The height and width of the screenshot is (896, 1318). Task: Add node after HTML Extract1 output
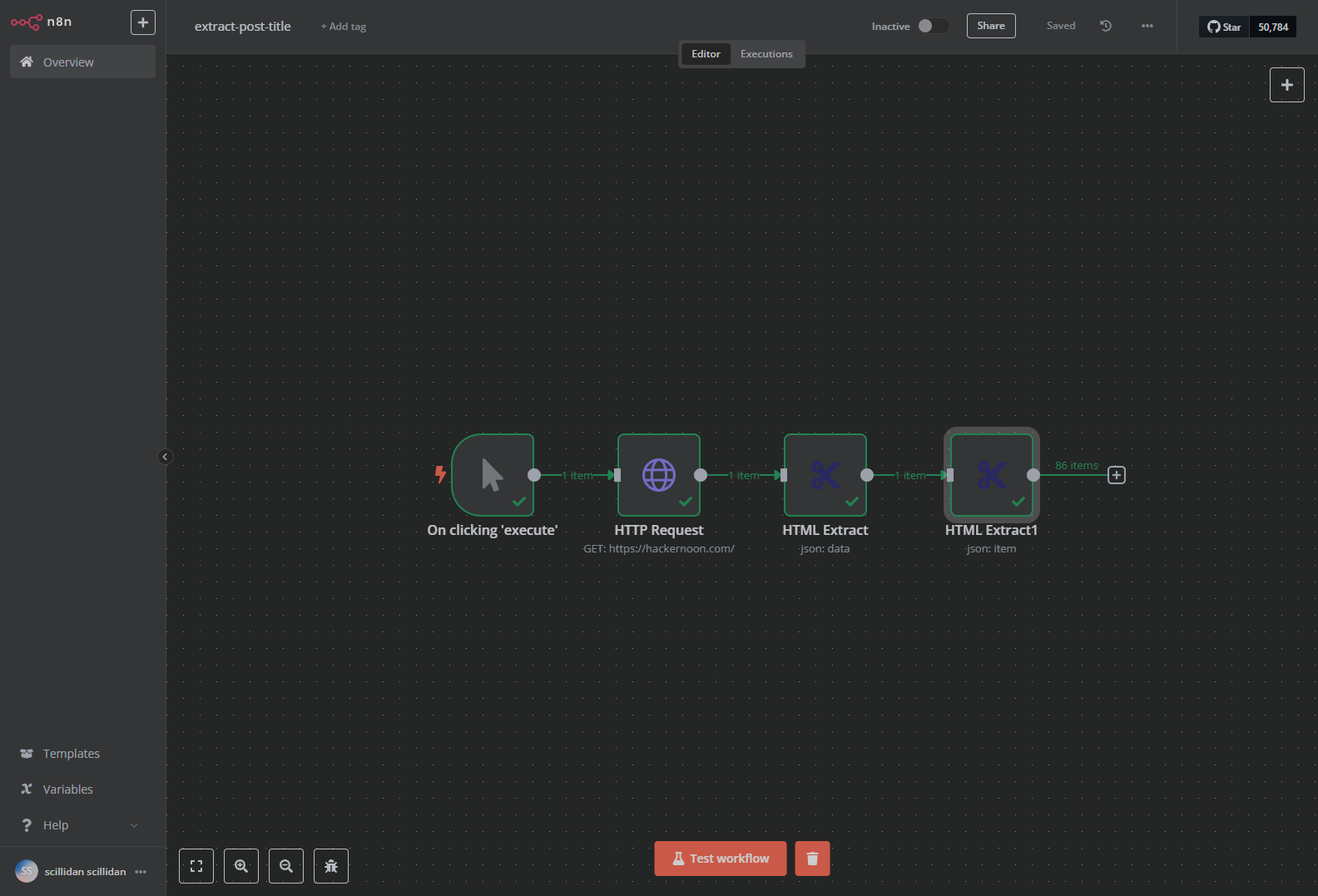[x=1117, y=475]
